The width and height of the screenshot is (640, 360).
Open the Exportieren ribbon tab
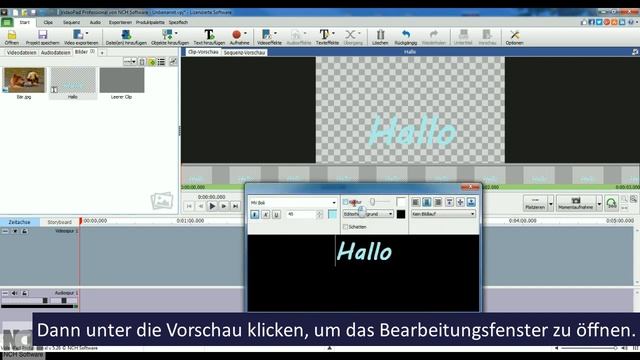(120, 22)
